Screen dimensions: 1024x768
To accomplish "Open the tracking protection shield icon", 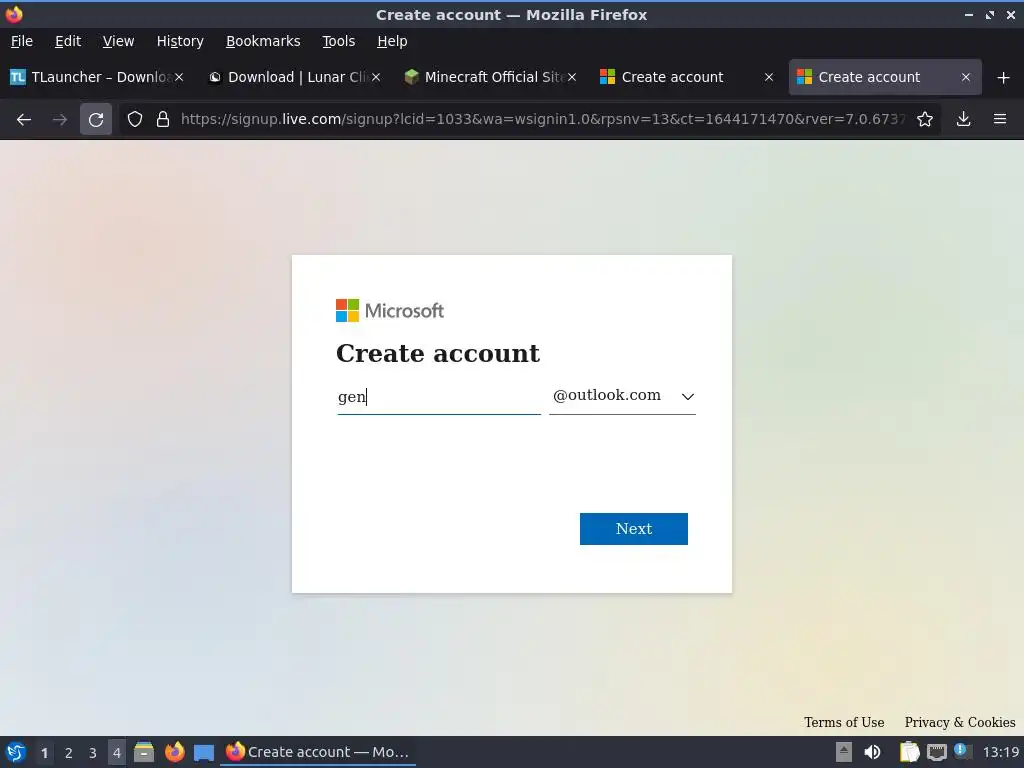I will [x=135, y=120].
